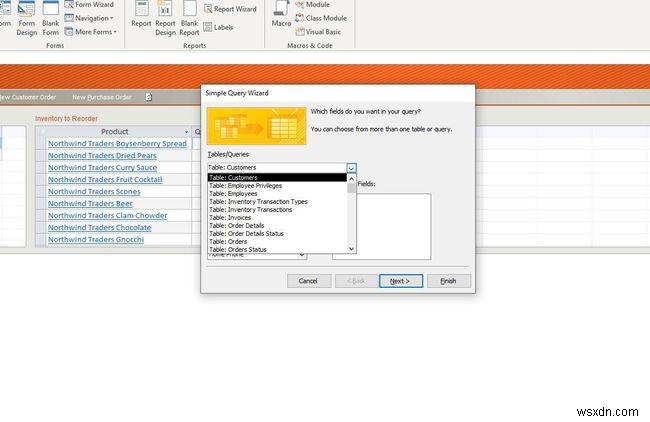Screen dimensions: 650x422
Task: Open Report Design view
Action: (x=165, y=19)
